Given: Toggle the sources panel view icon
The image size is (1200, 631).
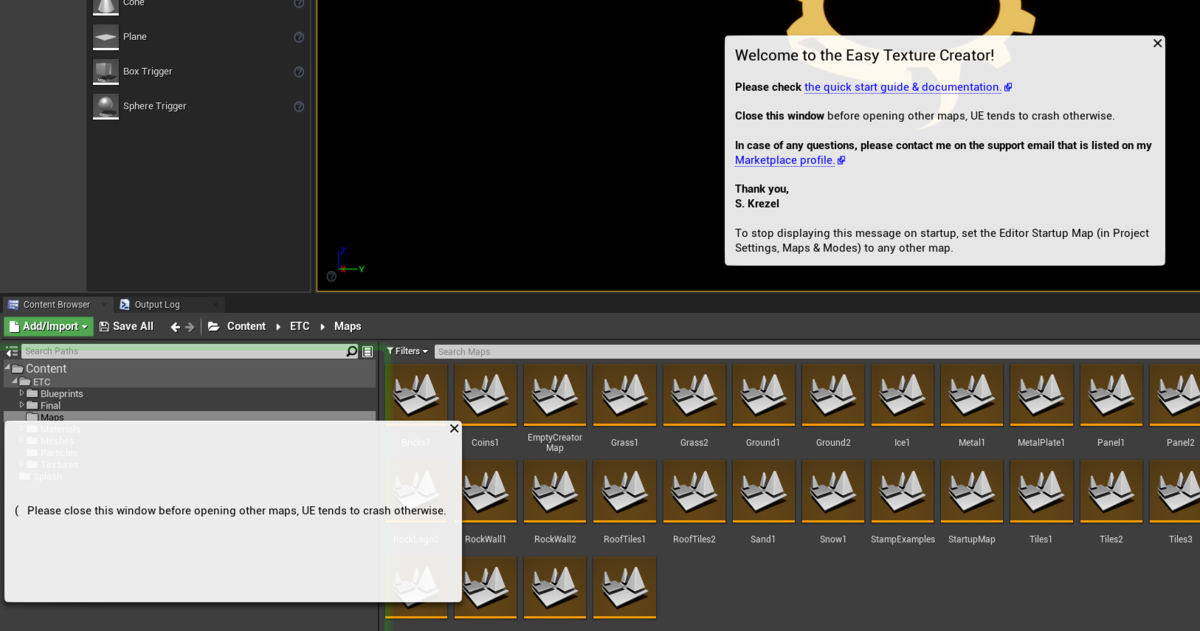Looking at the screenshot, I should 12,351.
